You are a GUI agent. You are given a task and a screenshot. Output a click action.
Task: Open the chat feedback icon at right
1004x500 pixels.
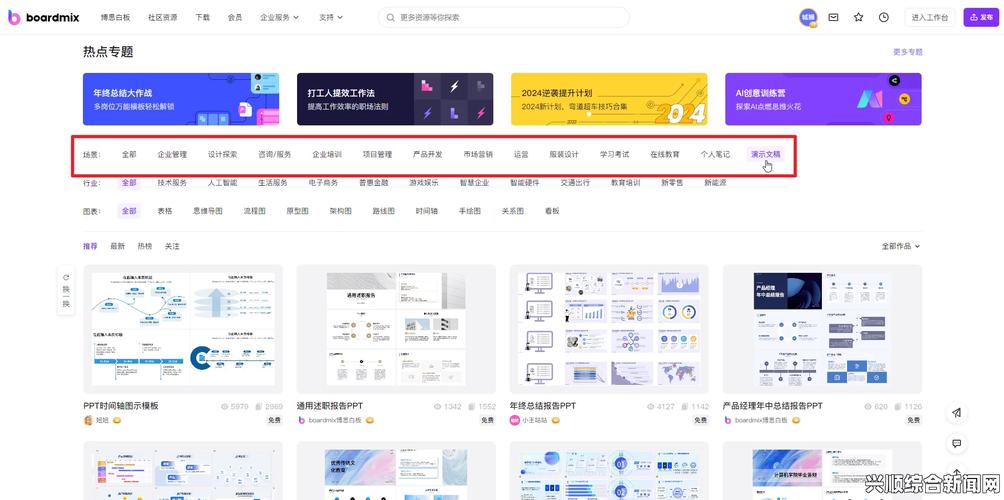pyautogui.click(x=956, y=443)
